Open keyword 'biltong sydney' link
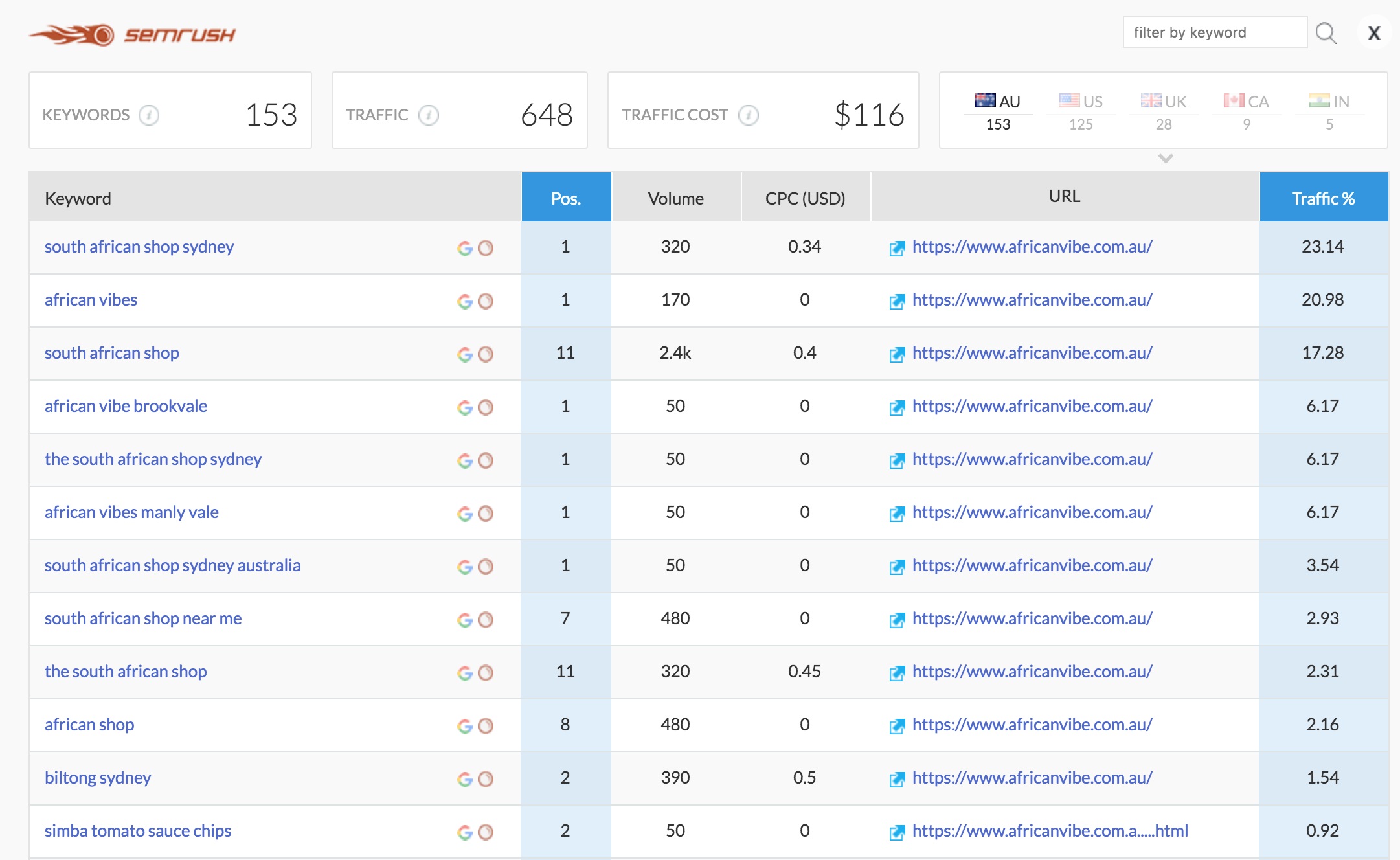Viewport: 1400px width, 860px height. [98, 778]
